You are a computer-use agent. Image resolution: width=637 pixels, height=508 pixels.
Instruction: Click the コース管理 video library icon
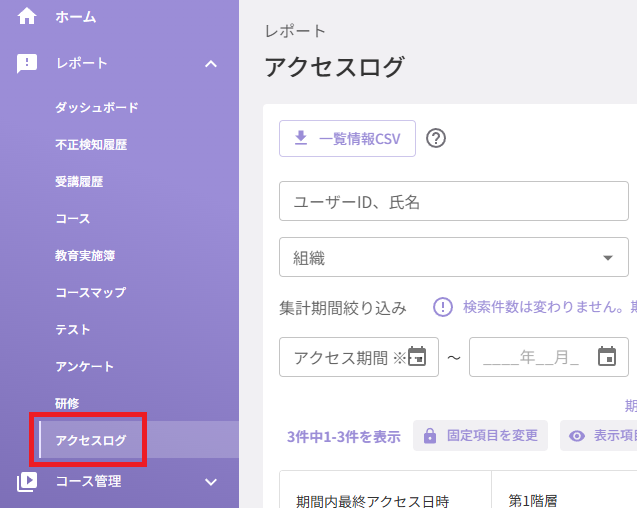click(x=27, y=482)
